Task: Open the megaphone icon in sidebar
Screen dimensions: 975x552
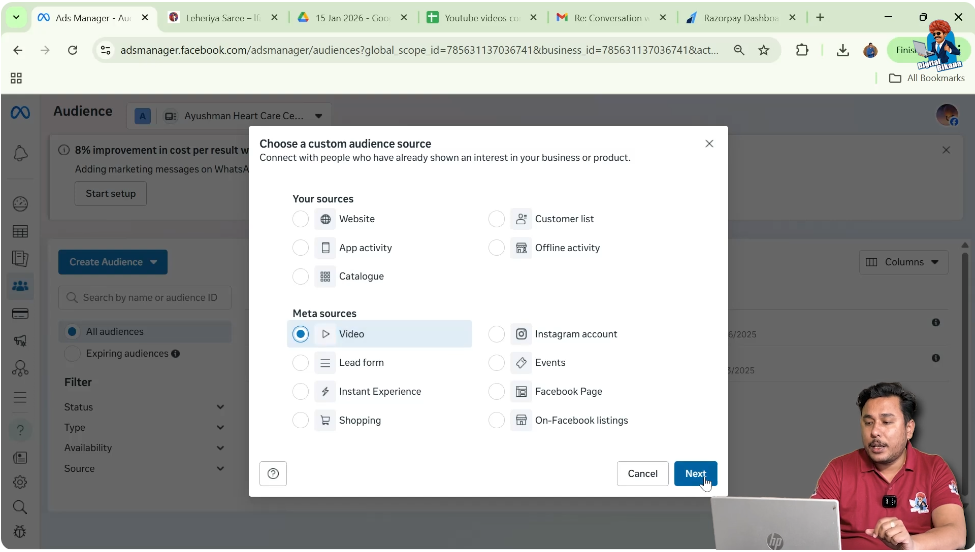Action: coord(20,341)
